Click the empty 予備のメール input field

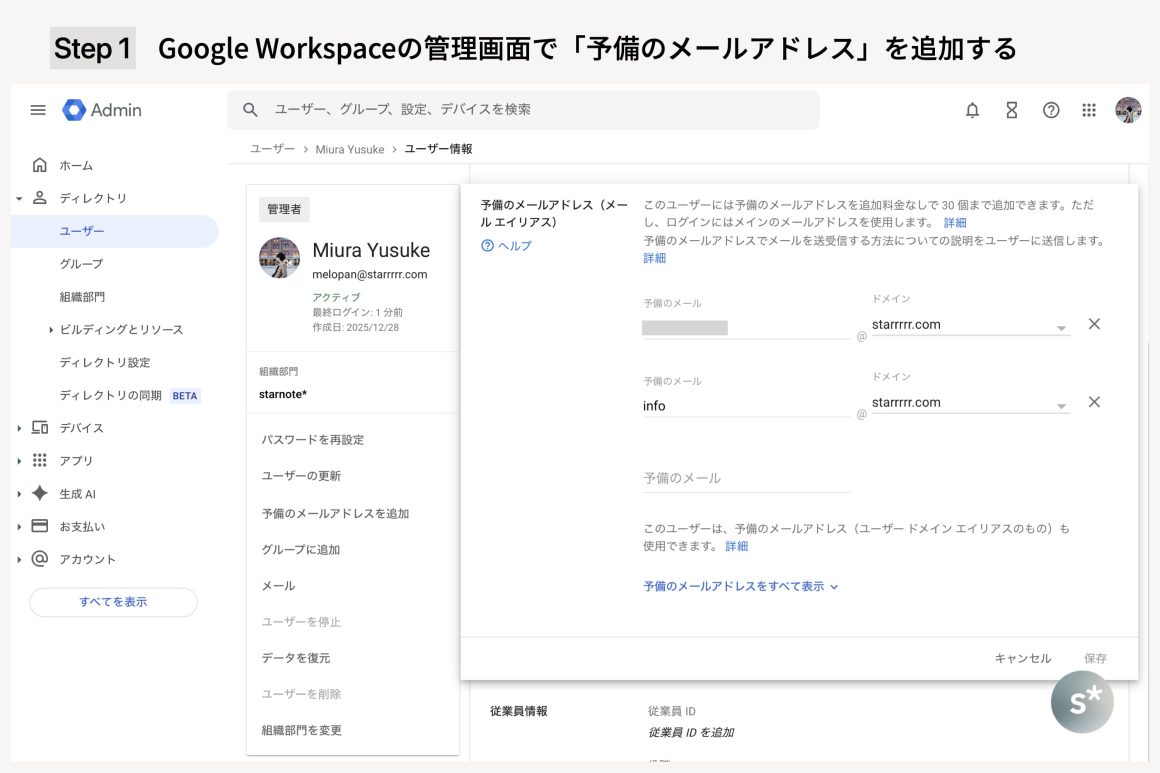pos(745,478)
